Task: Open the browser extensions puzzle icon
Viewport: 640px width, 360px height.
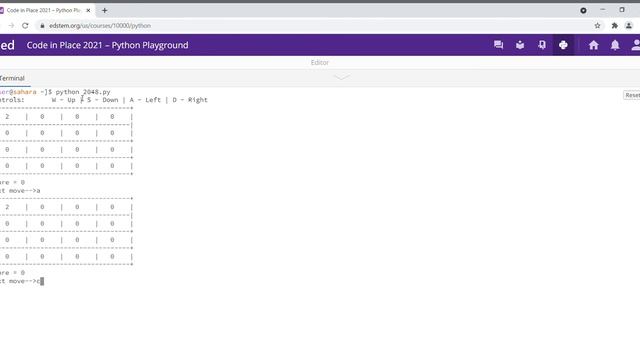Action: (615, 26)
